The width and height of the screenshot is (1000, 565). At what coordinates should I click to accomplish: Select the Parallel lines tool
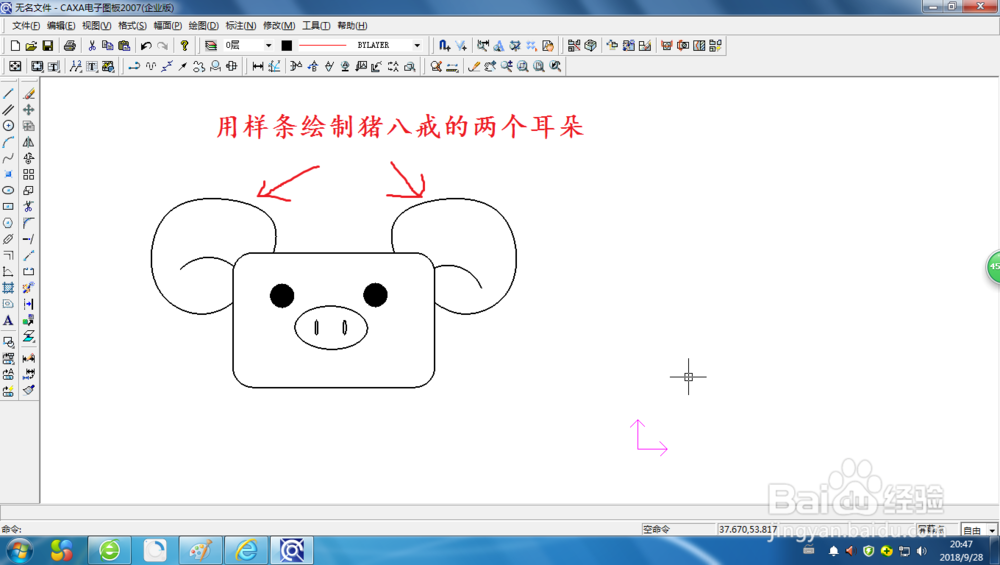(x=8, y=110)
